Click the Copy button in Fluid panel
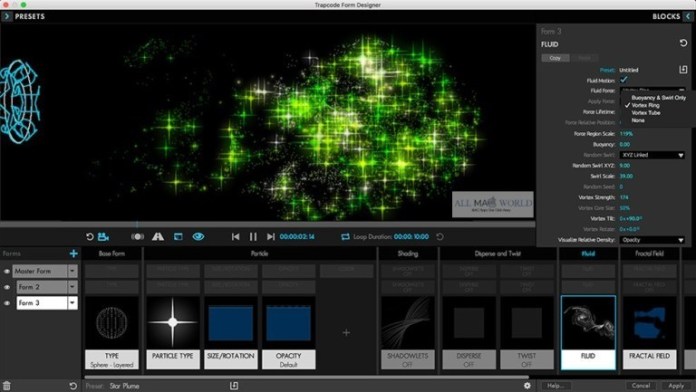Screen dimensions: 696x392 click(x=555, y=58)
